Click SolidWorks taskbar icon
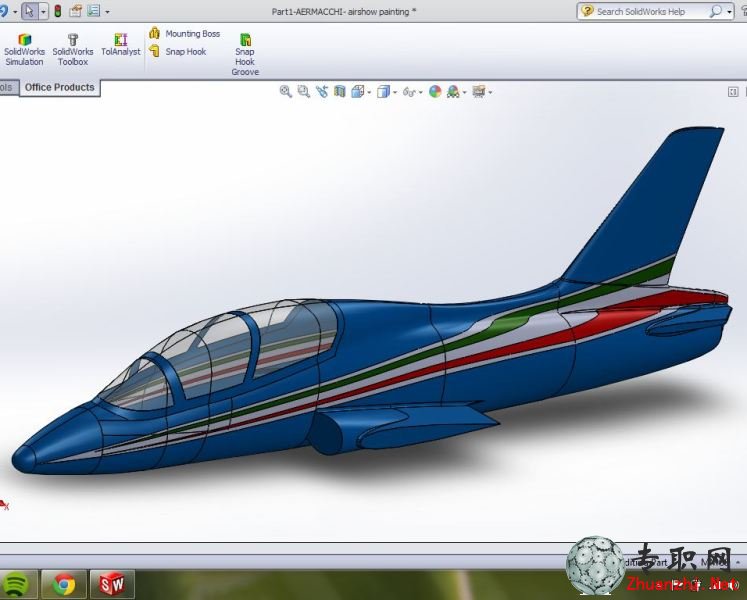Screen dimensions: 747x600 112,584
